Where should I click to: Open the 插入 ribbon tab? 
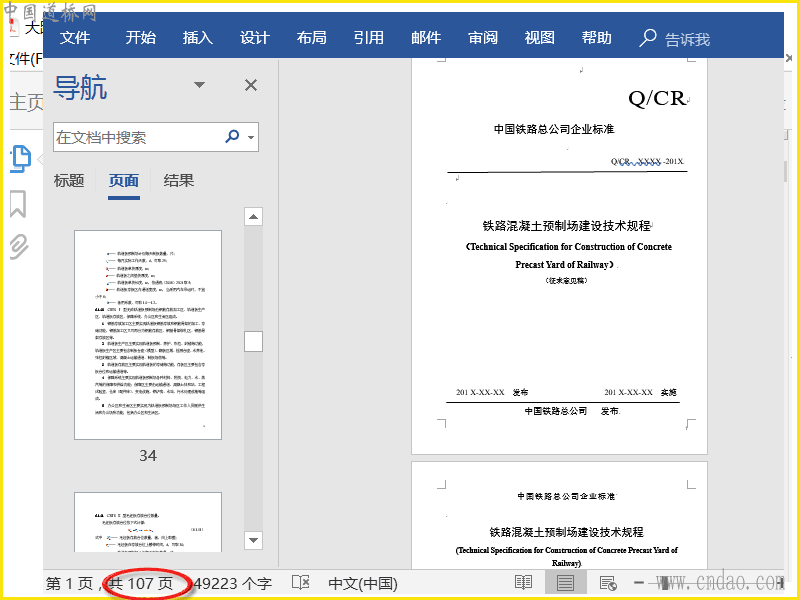[198, 38]
